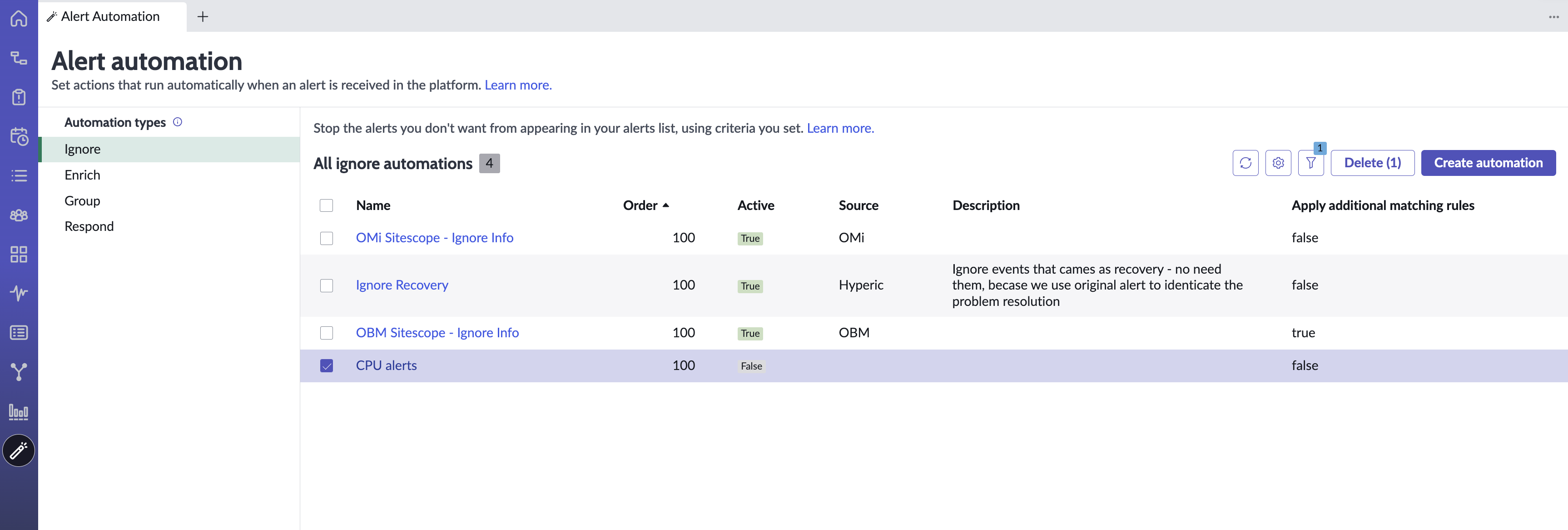
Task: Refresh the ignore automations list
Action: point(1245,163)
